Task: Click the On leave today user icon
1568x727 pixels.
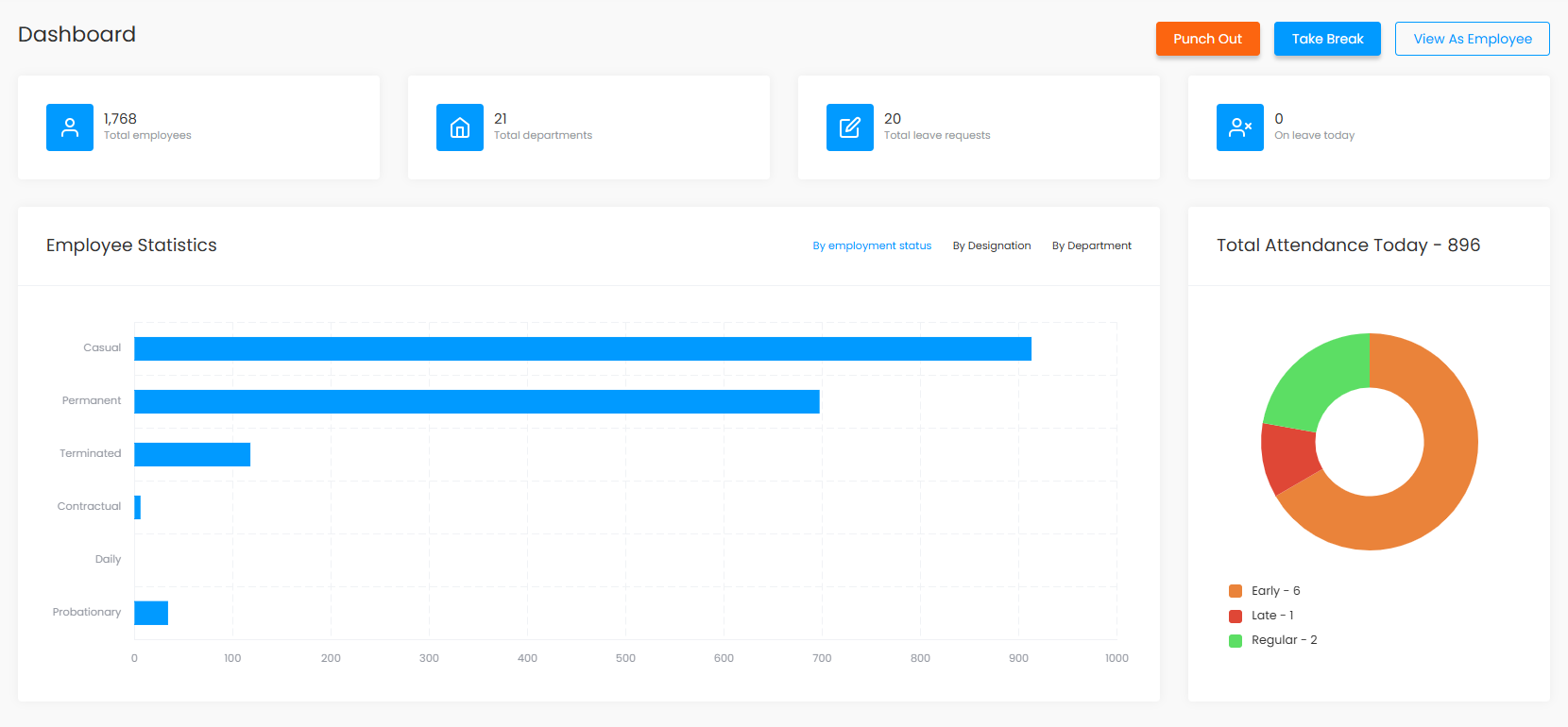Action: coord(1240,127)
